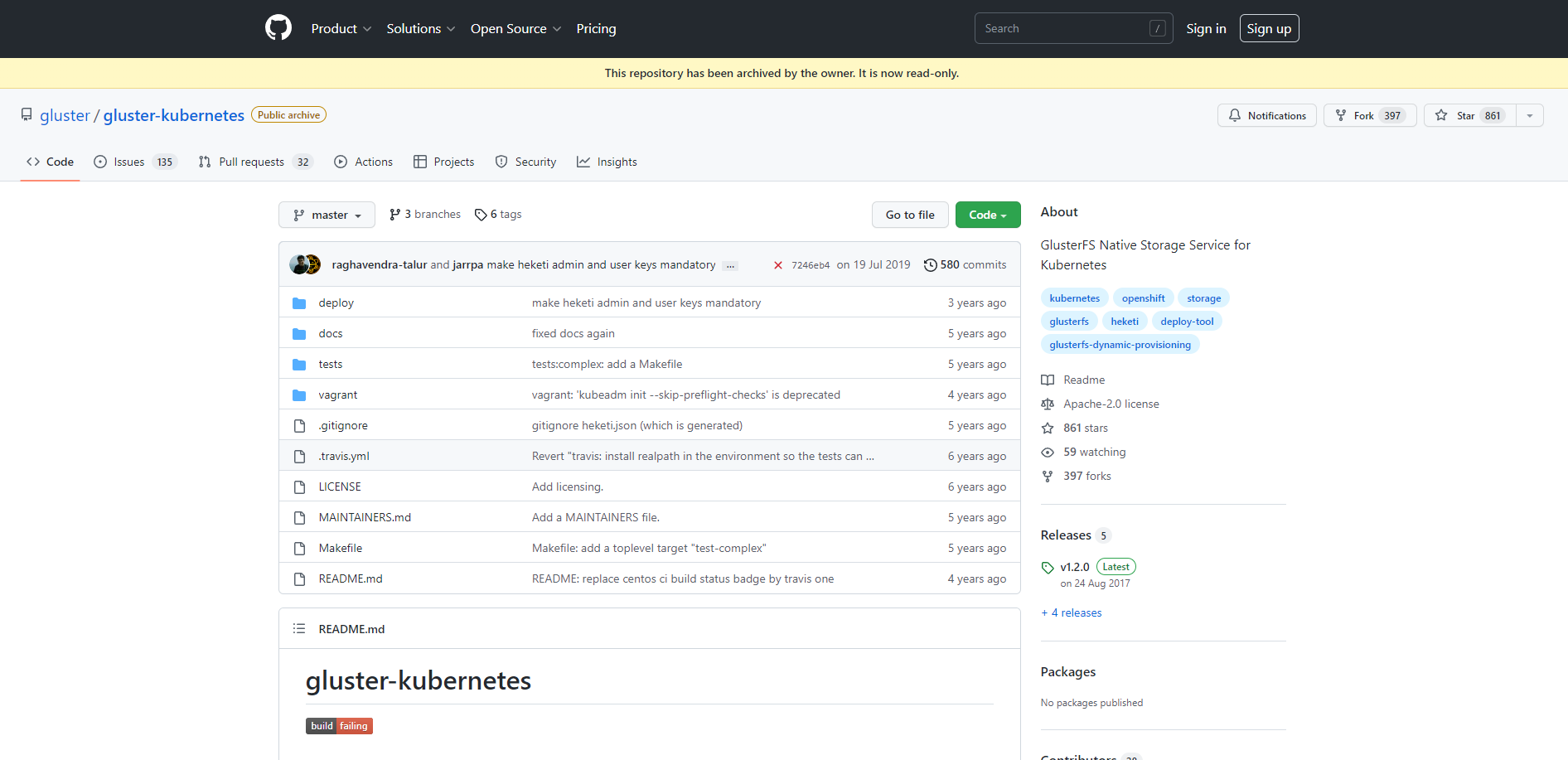Click the scale icon next to Apache-2.0 license
The height and width of the screenshot is (760, 1568).
(x=1048, y=404)
